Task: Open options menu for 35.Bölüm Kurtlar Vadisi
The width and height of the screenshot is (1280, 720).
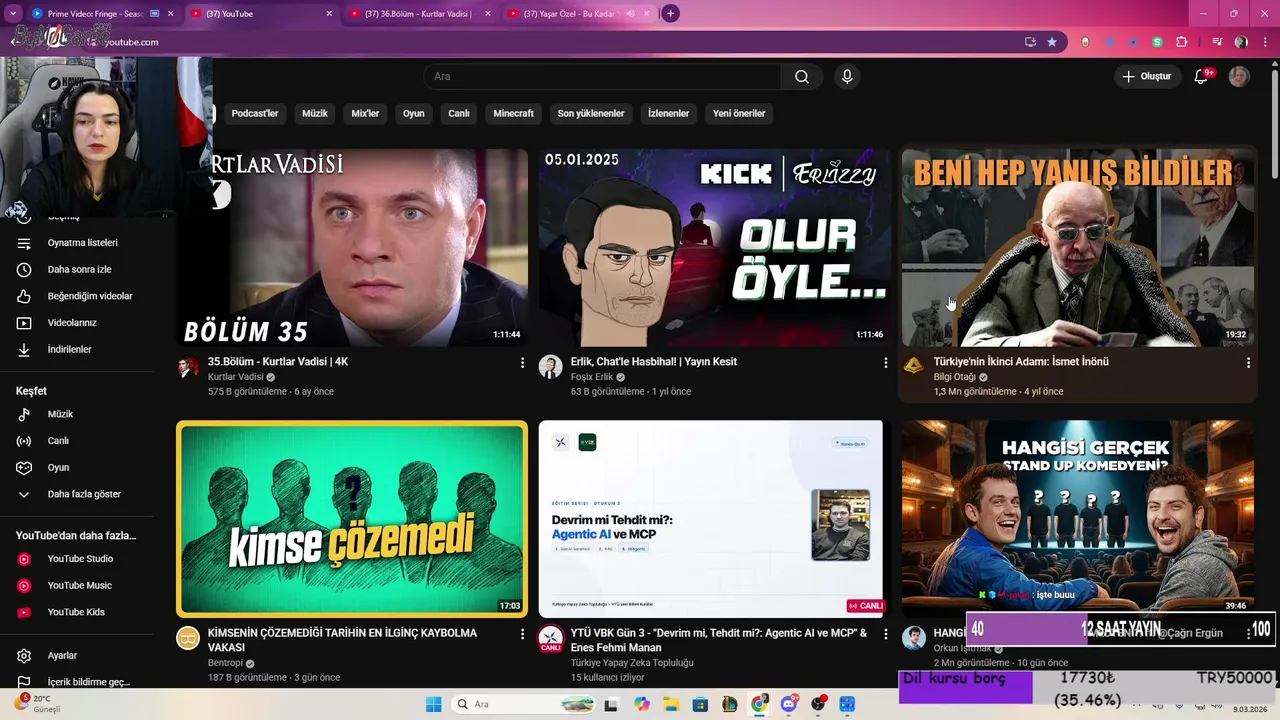Action: click(x=522, y=363)
